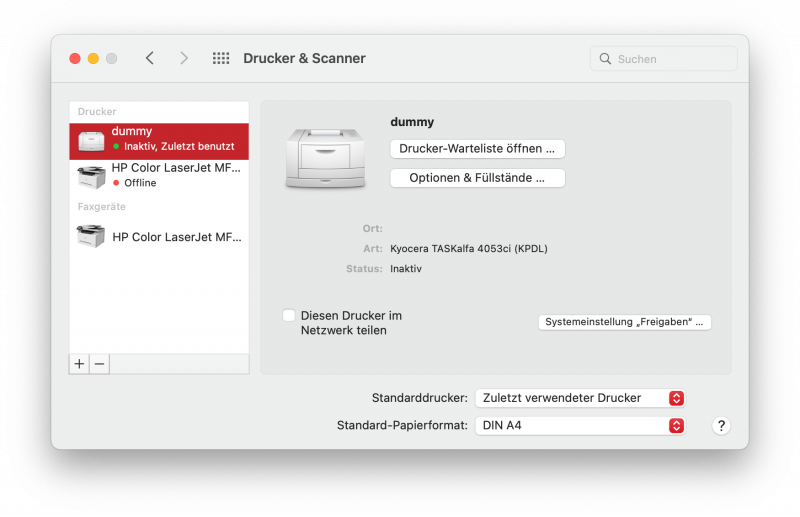Screen dimensions: 800x517
Task: Click the 'Art:' label
Action: (373, 249)
